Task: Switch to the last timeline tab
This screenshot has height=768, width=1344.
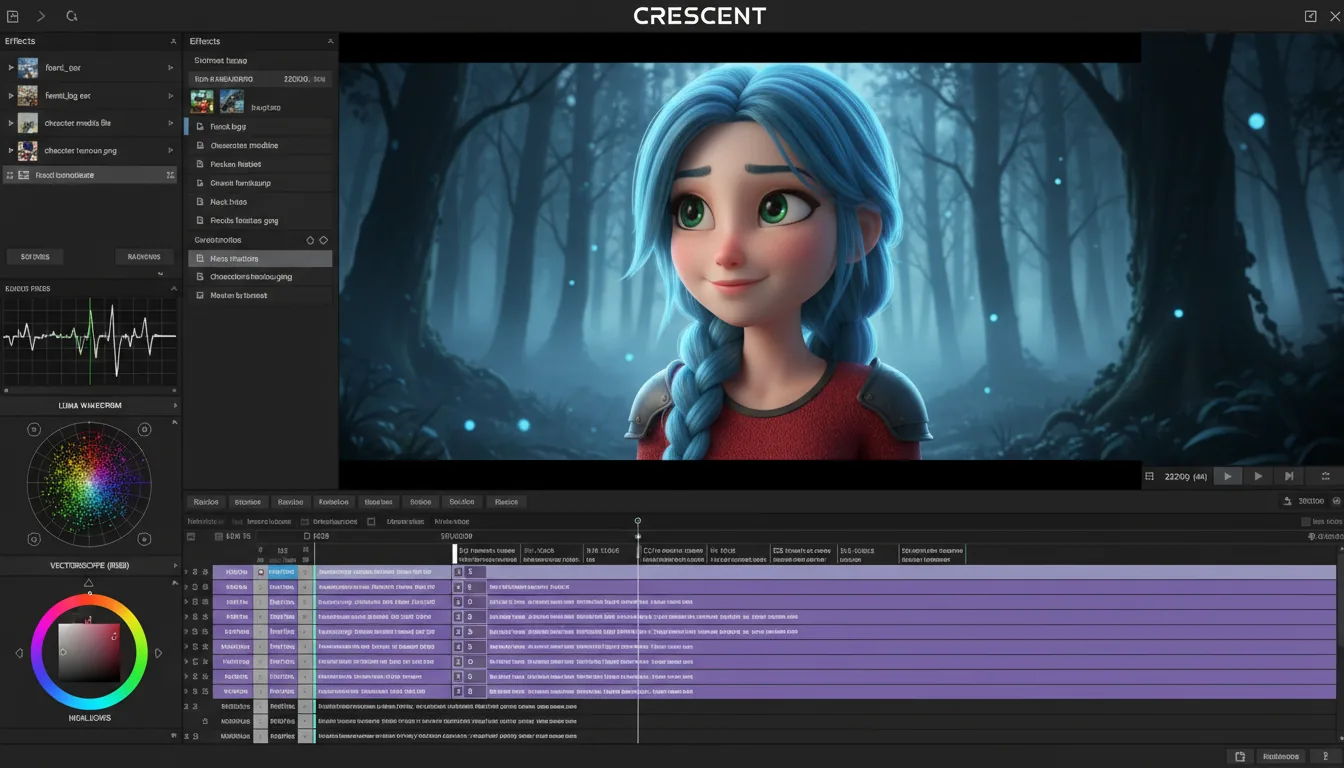Action: click(x=506, y=502)
